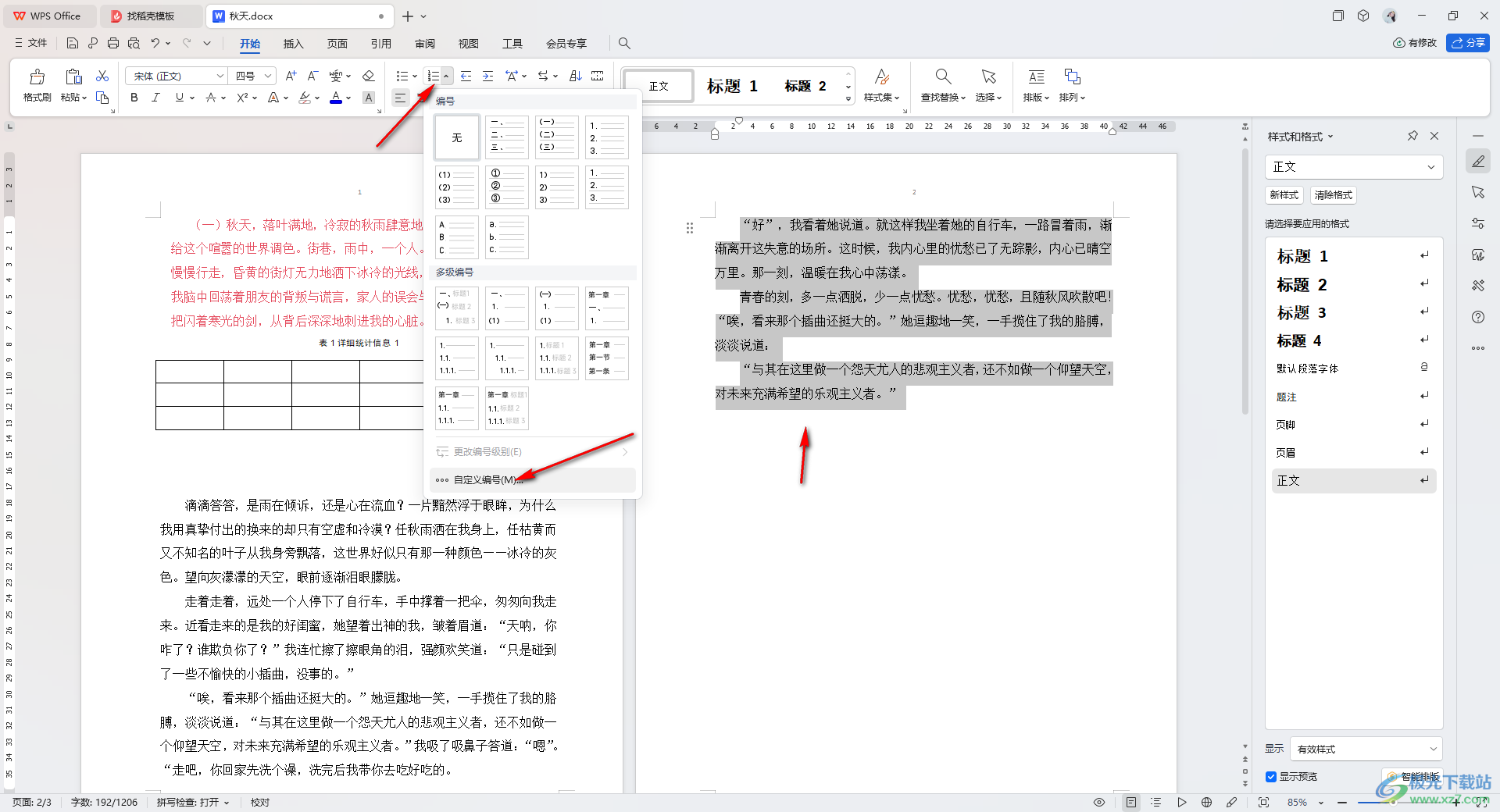Click the print icon in quick toolbar
Screen dimensions: 1500x812
(113, 43)
